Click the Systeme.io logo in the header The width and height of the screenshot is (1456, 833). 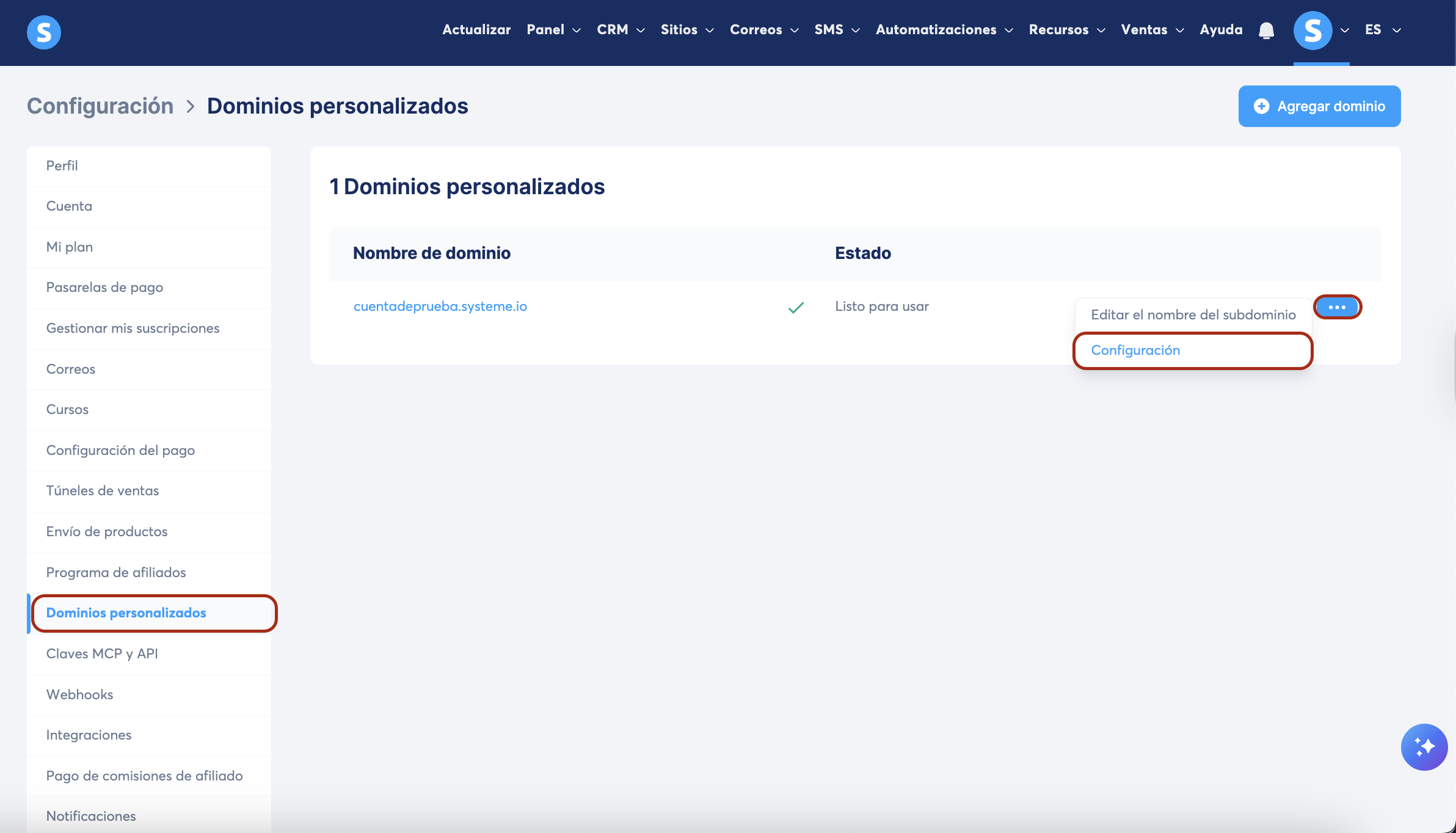[x=43, y=32]
